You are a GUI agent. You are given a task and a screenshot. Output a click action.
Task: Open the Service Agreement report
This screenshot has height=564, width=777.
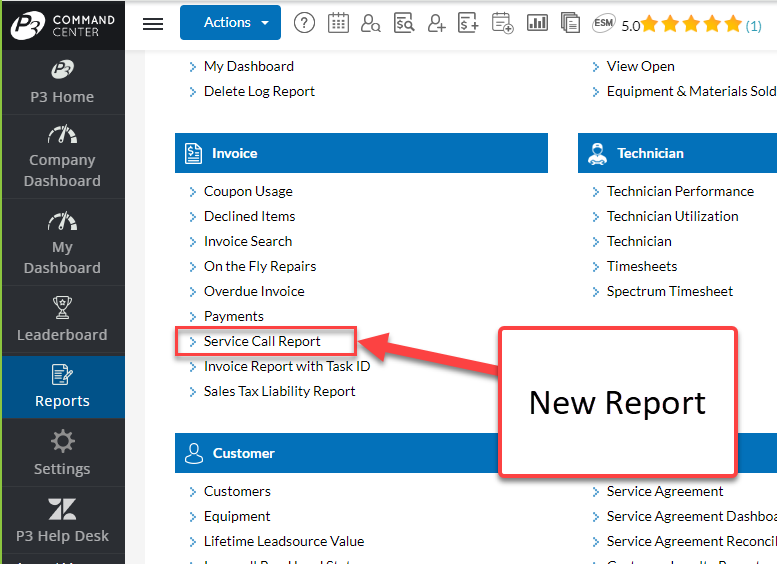click(665, 492)
